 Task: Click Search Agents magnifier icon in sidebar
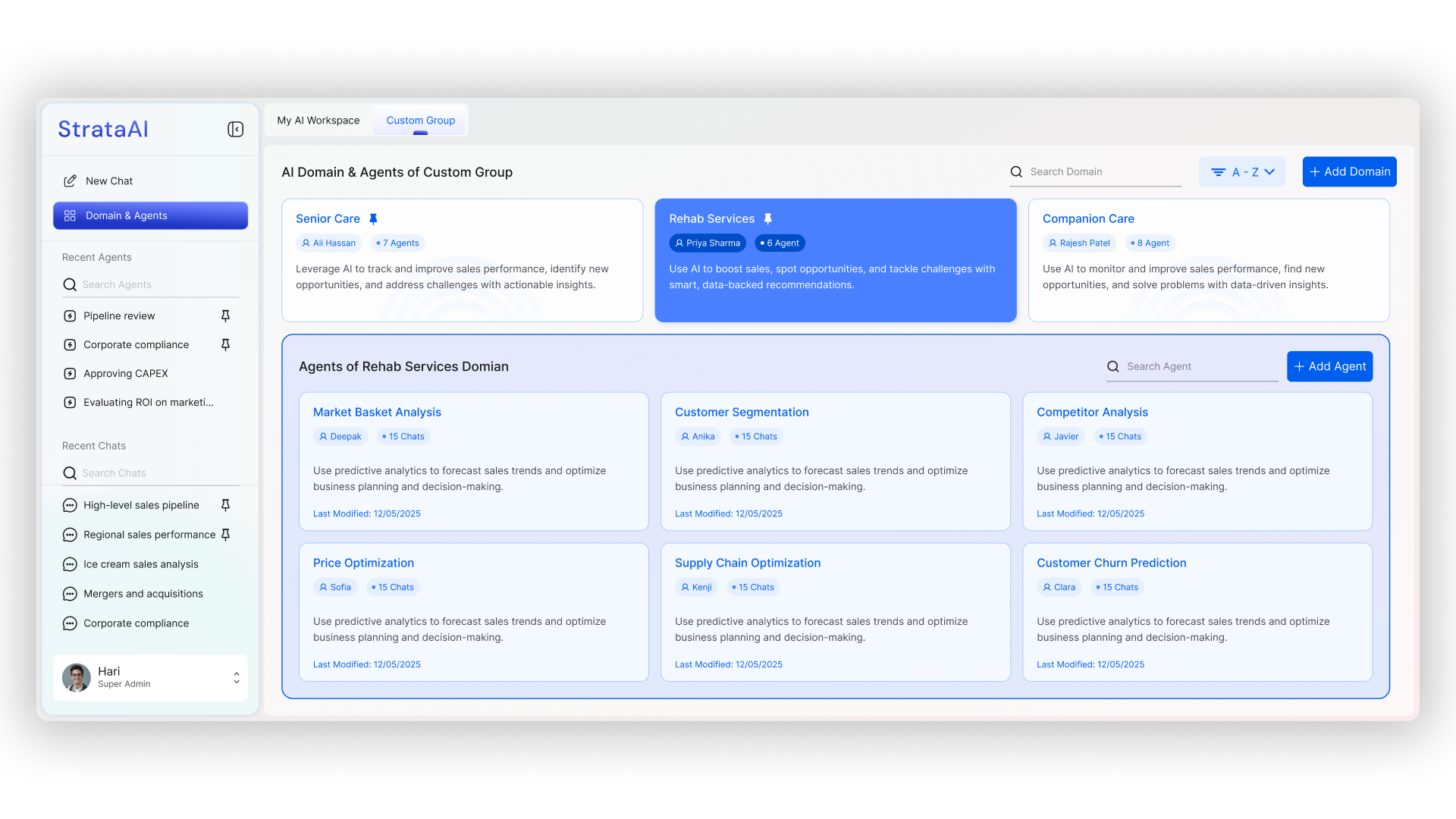tap(70, 284)
